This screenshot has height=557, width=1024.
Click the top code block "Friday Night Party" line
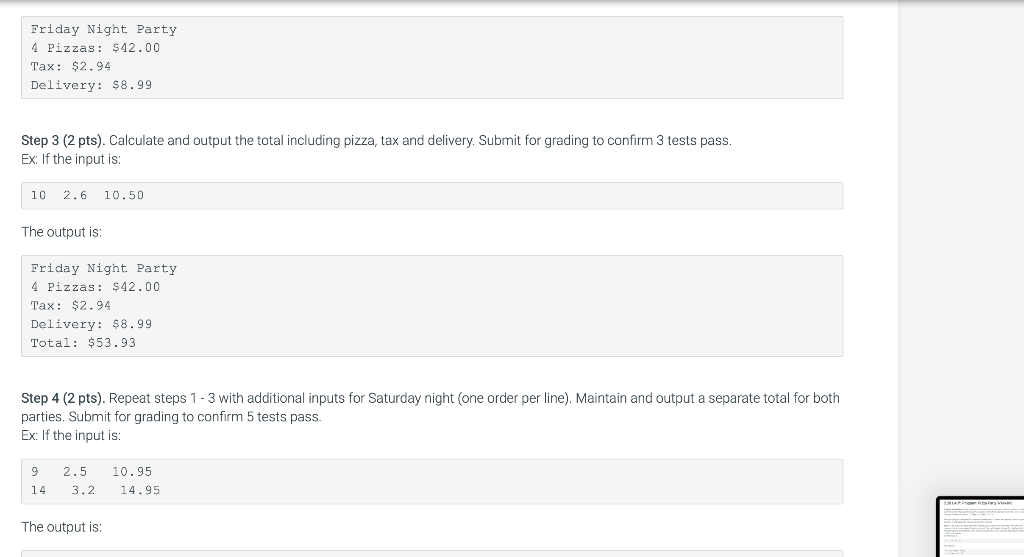pyautogui.click(x=104, y=29)
